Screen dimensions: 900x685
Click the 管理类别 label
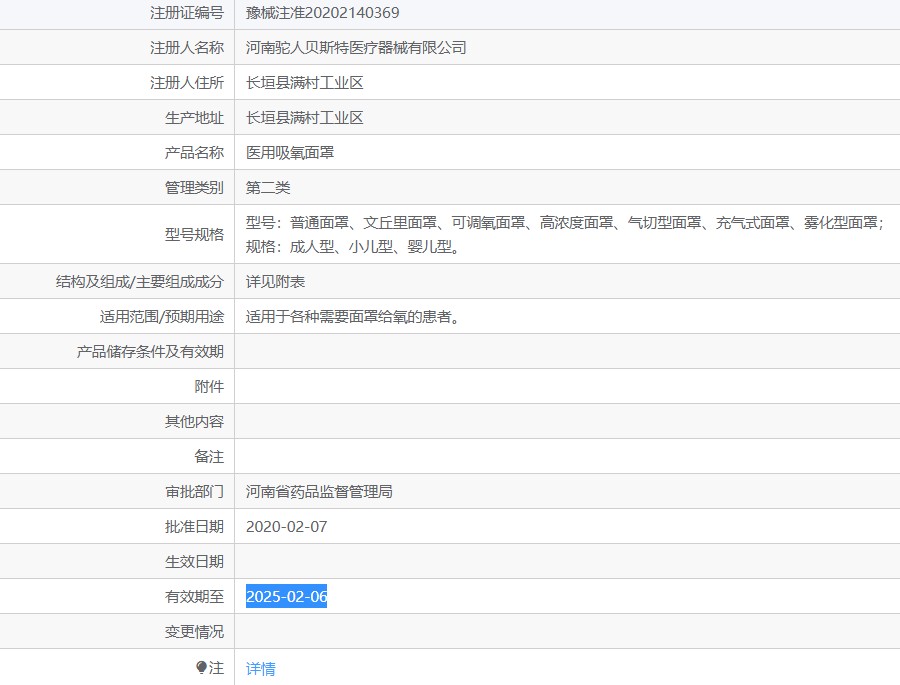pyautogui.click(x=195, y=188)
